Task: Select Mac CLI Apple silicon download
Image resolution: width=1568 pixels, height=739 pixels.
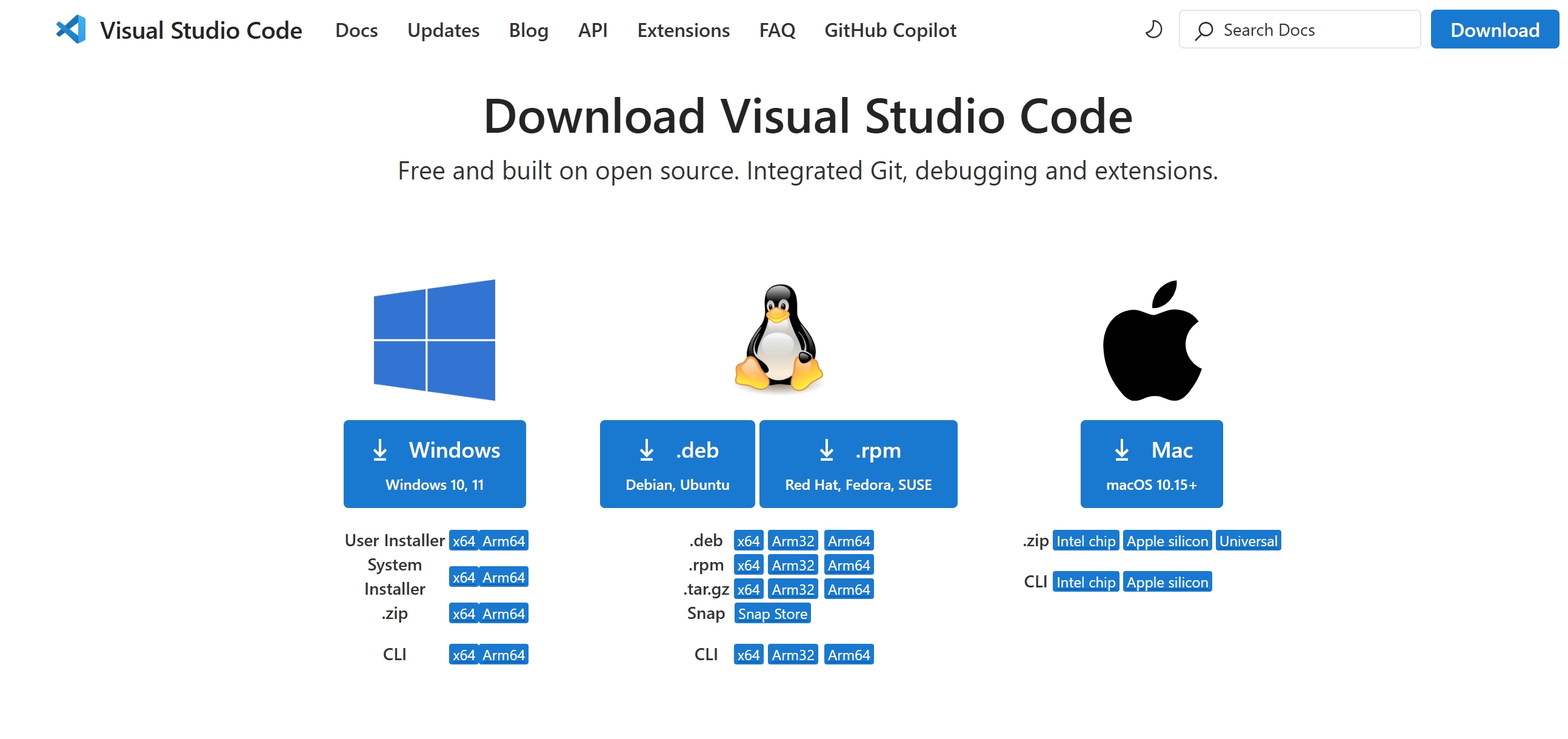Action: coord(1167,582)
